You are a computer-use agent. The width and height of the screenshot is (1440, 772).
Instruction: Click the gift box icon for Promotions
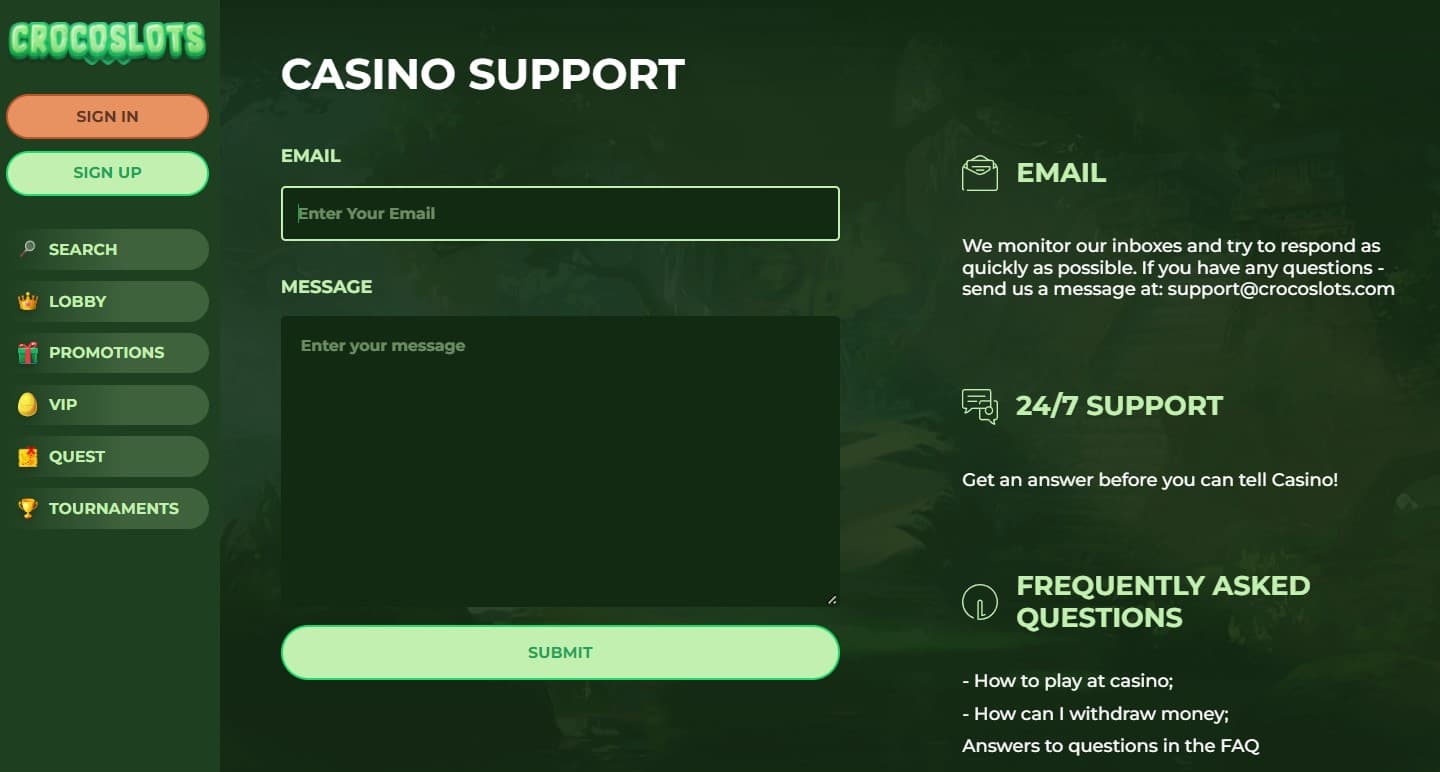pos(28,353)
